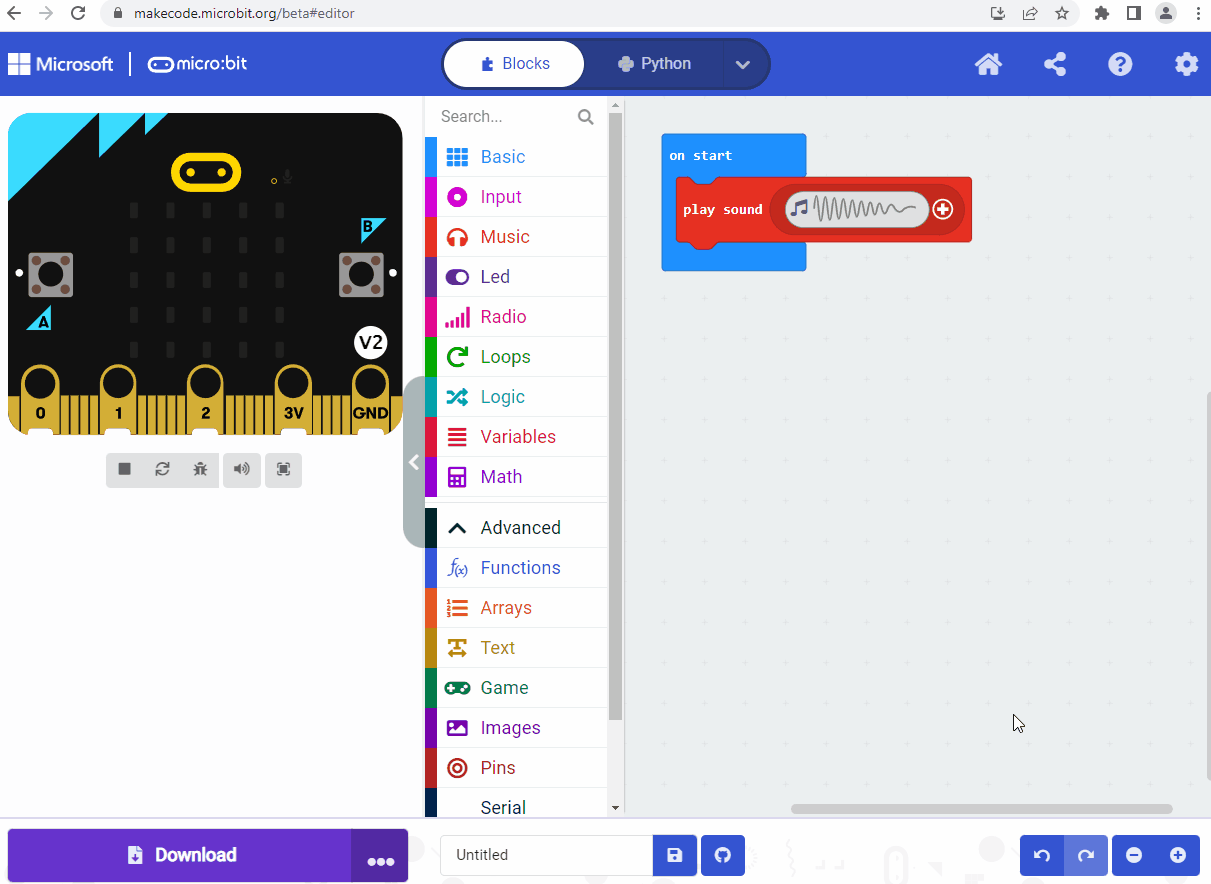Screen dimensions: 1211x884
Task: Open the Music blocks category
Action: (x=505, y=236)
